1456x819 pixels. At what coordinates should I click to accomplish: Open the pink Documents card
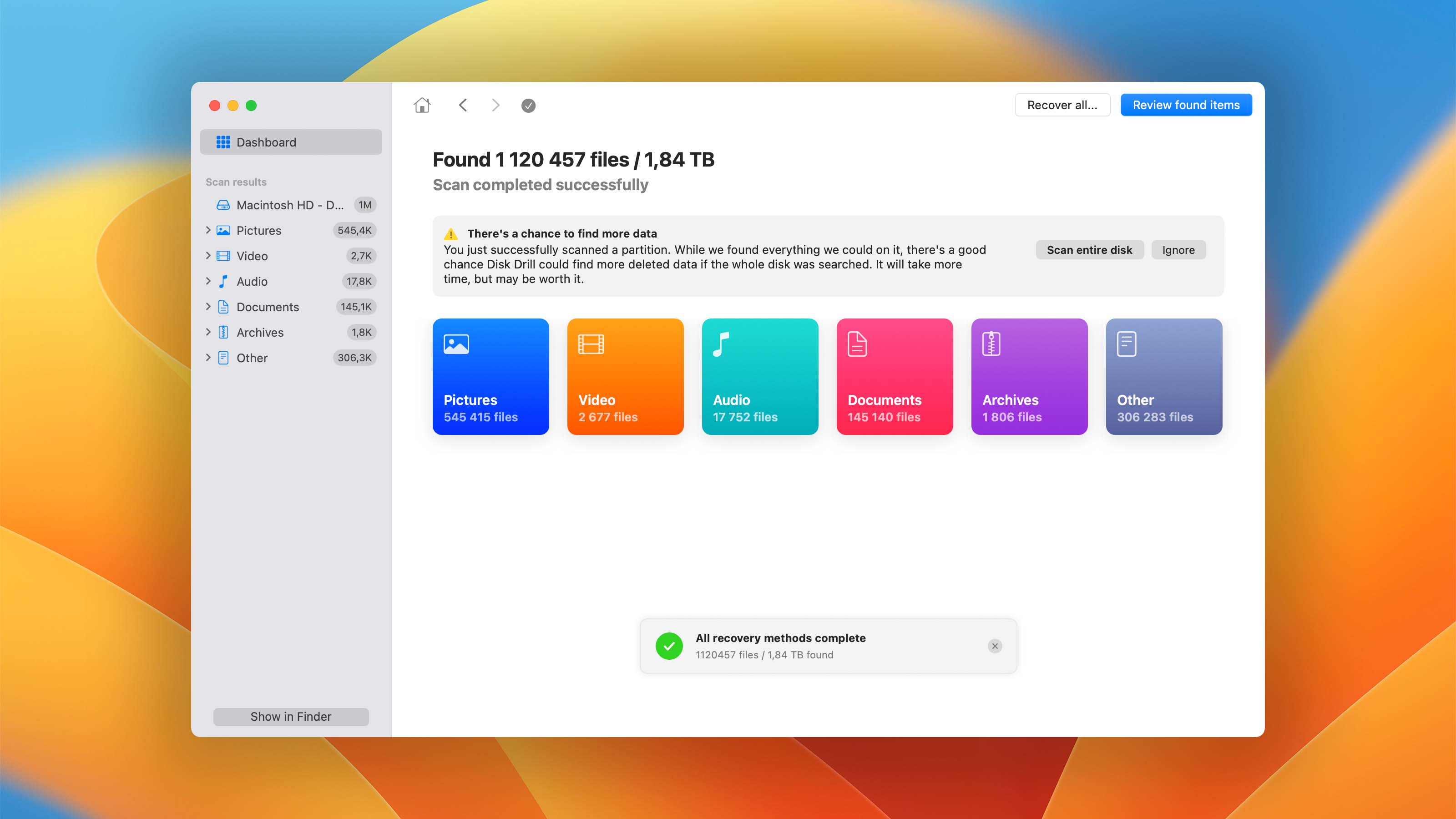[x=895, y=376]
